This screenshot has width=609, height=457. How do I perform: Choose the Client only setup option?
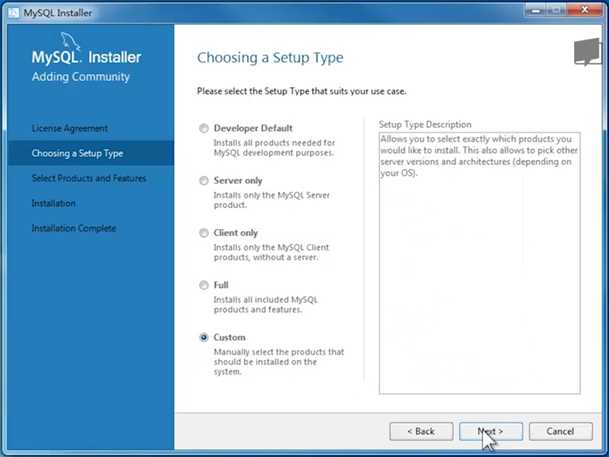pos(204,233)
